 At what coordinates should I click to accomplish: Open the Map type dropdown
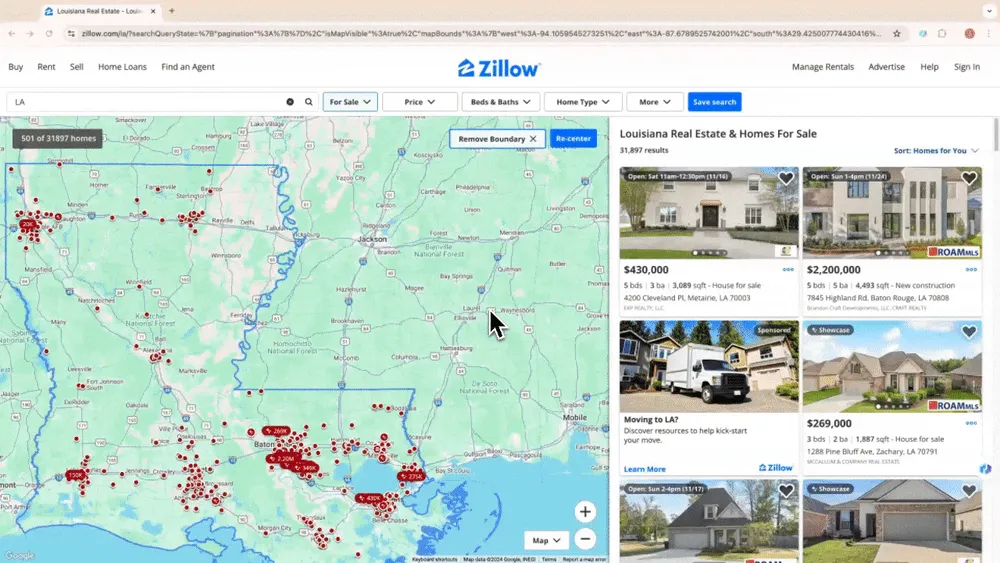(x=546, y=540)
